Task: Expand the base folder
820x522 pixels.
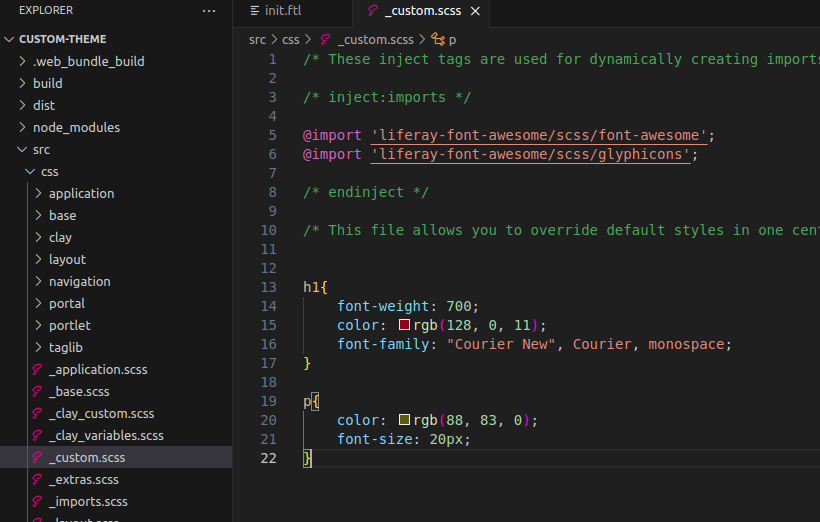Action: (x=38, y=215)
